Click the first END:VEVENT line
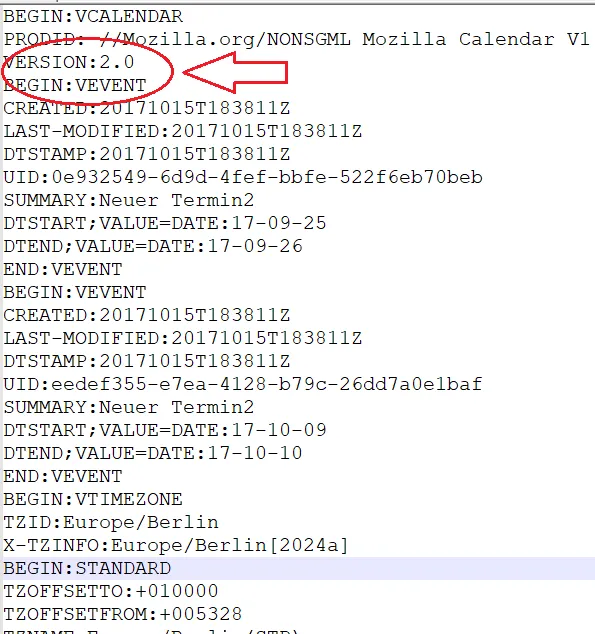Image resolution: width=595 pixels, height=634 pixels. (63, 269)
